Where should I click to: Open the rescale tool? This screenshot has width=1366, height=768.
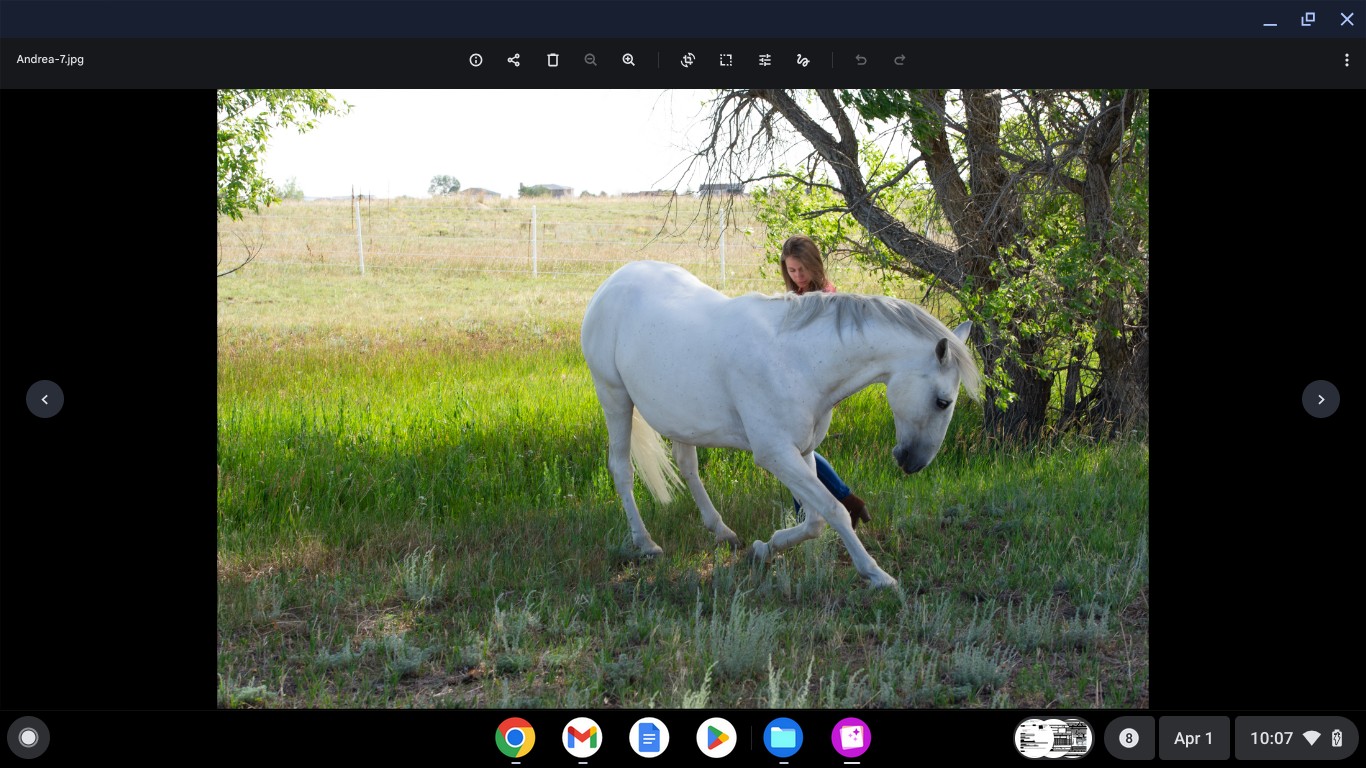click(726, 60)
